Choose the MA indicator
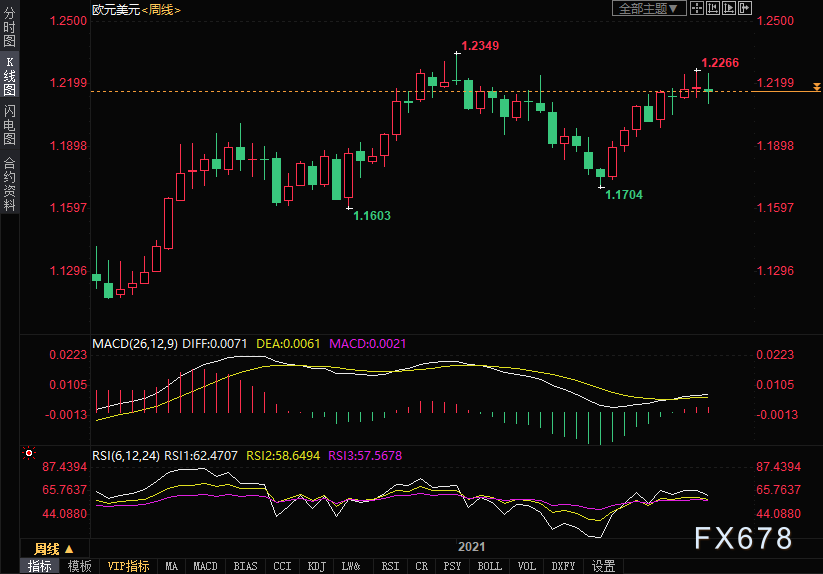 172,566
